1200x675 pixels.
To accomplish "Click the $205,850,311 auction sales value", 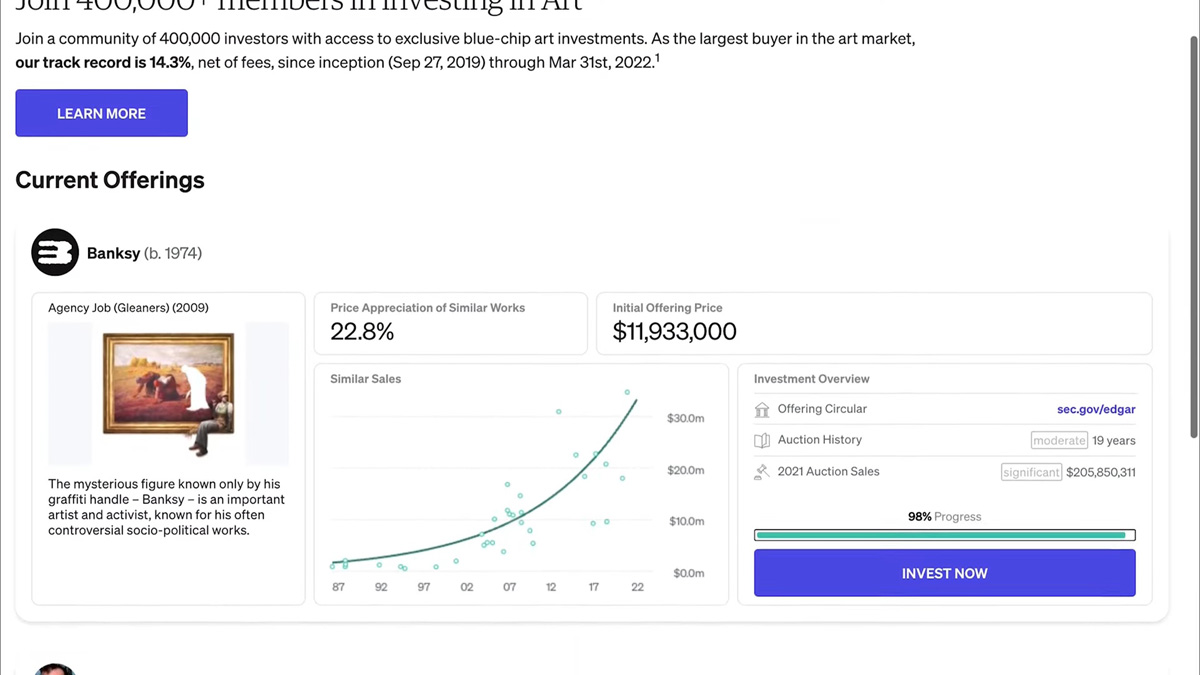I will click(x=1101, y=472).
